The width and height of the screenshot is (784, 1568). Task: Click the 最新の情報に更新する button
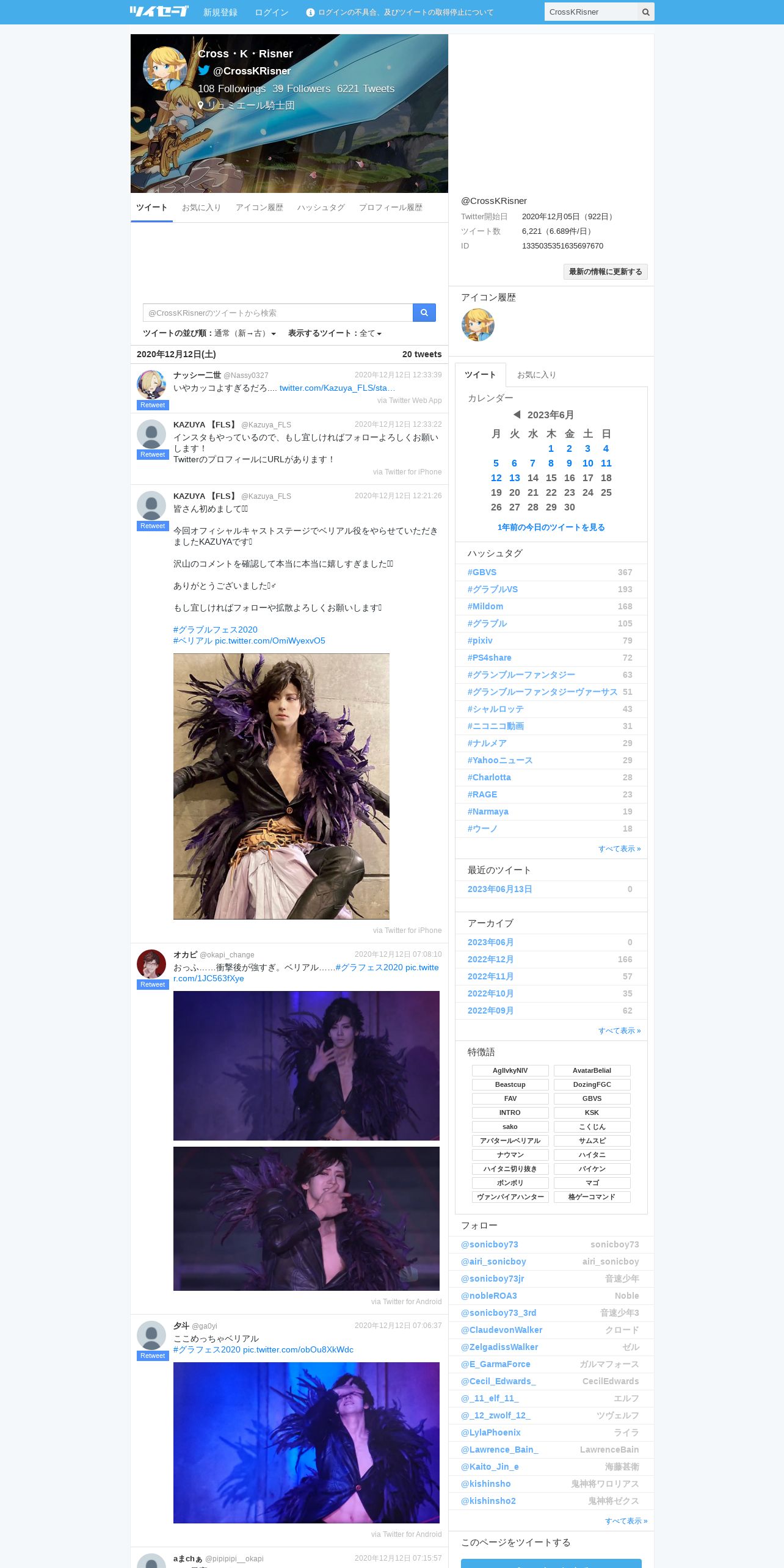click(x=606, y=272)
